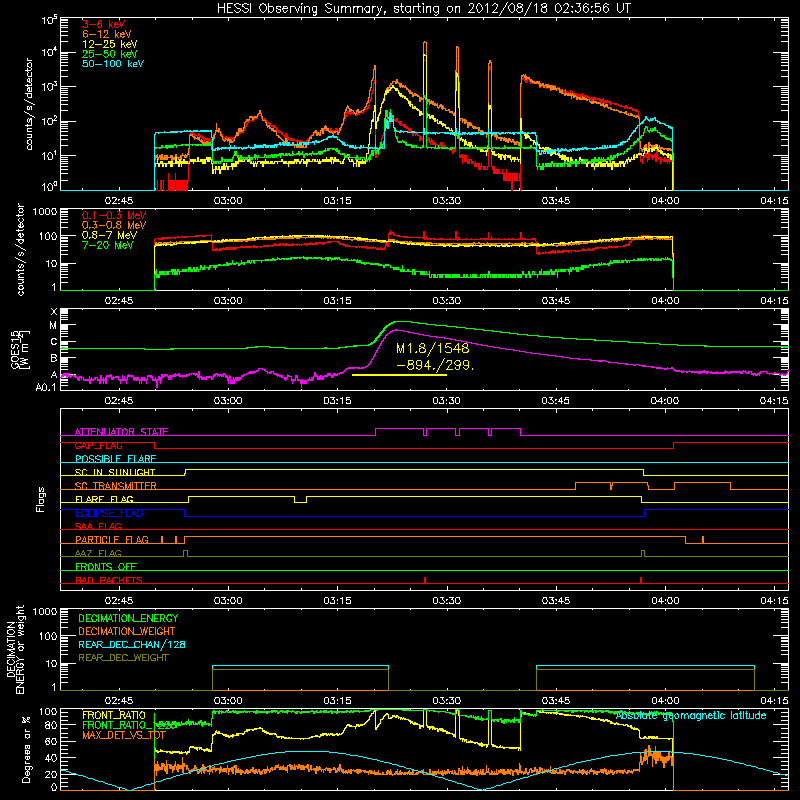Image resolution: width=800 pixels, height=800 pixels.
Task: Select the PARTICLE_FLAG label
Action: point(112,540)
